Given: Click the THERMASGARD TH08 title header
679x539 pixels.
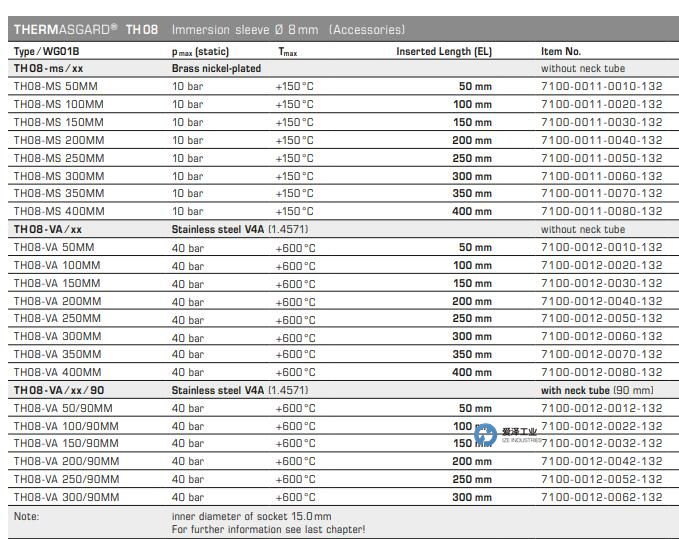Looking at the screenshot, I should tap(86, 30).
